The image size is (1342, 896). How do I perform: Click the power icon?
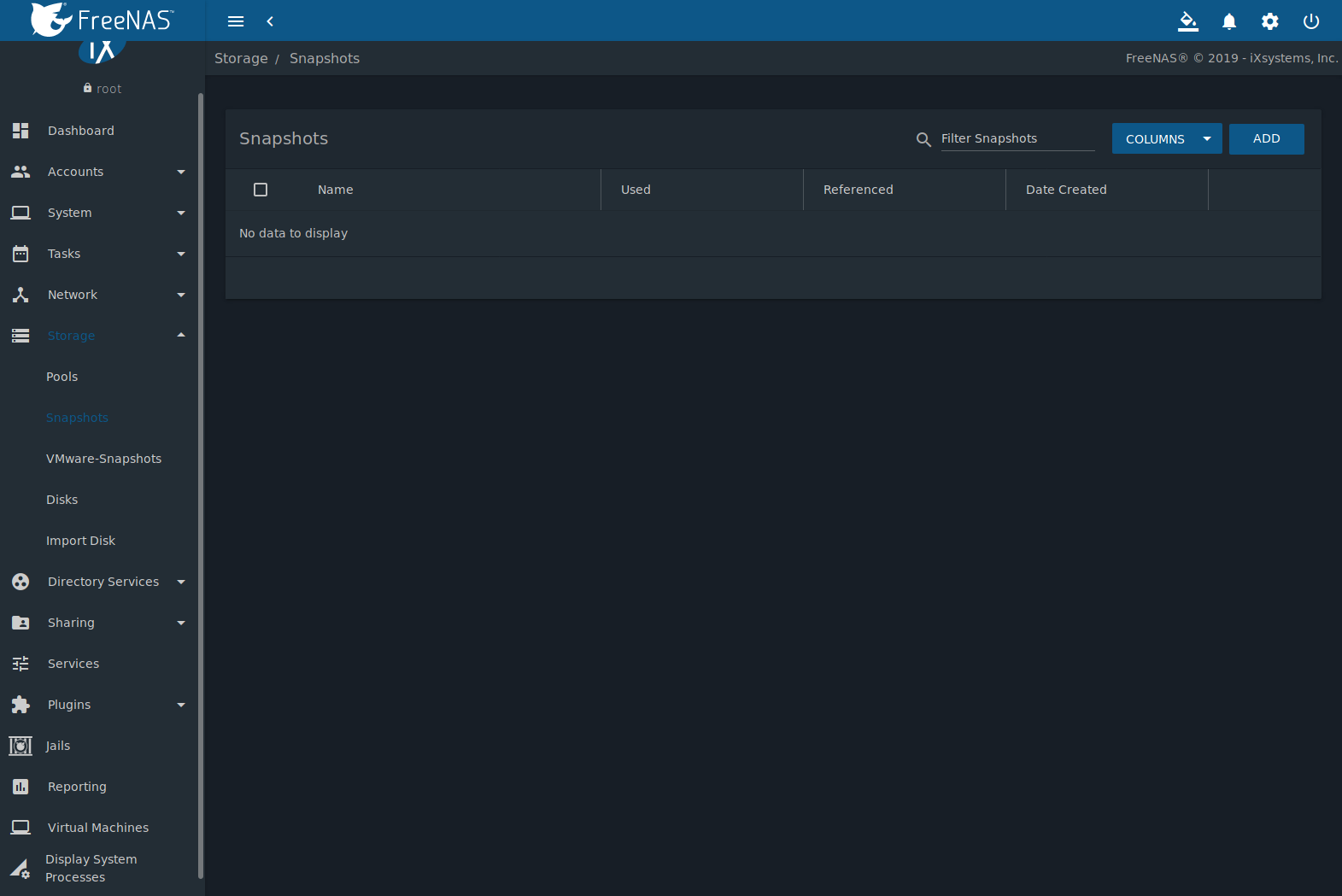point(1311,21)
